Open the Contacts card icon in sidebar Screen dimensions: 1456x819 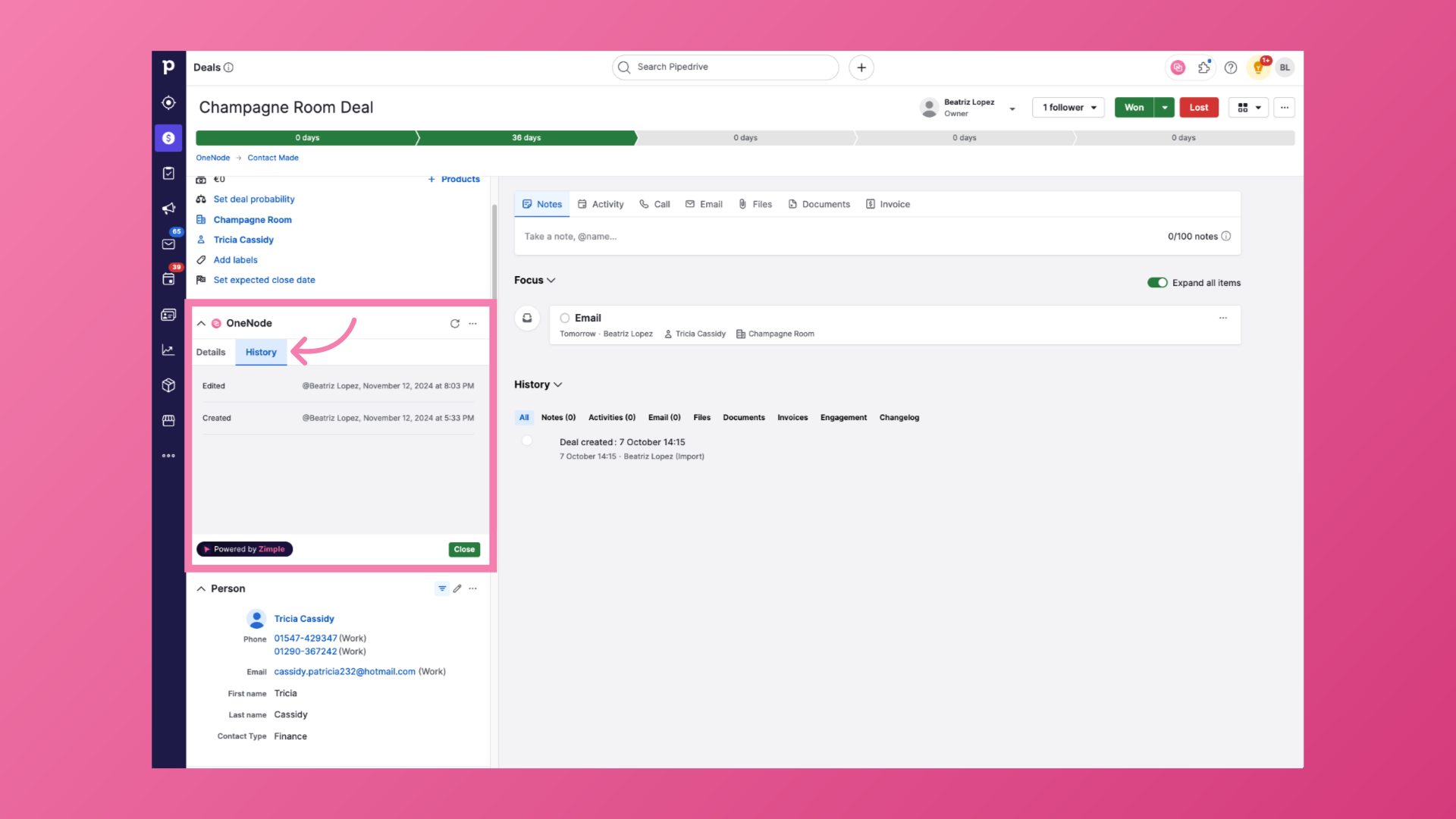168,315
